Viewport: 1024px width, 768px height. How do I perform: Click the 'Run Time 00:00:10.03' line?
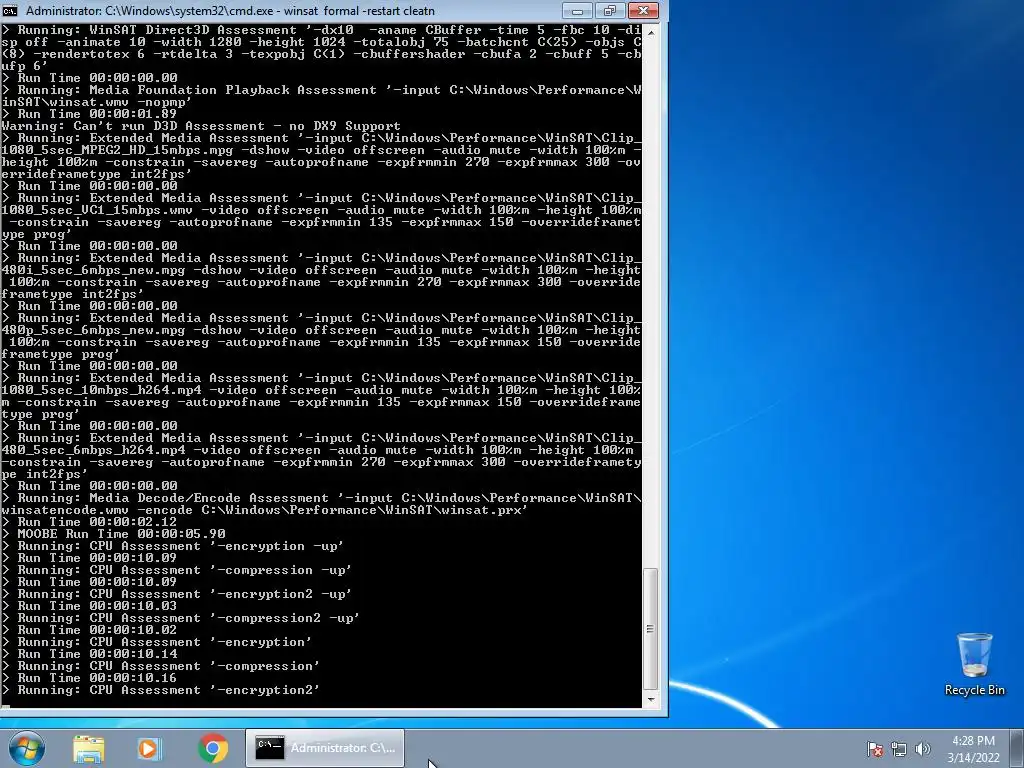pyautogui.click(x=89, y=606)
